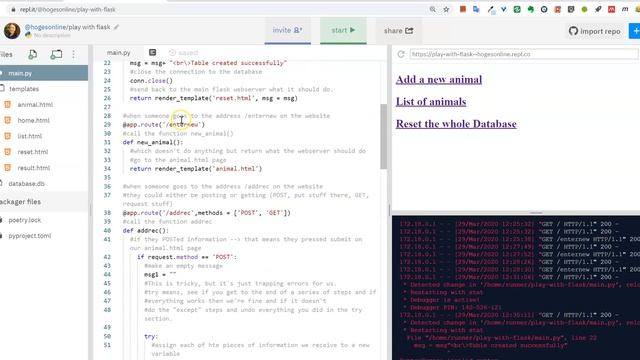
Task: Edit repl name with pencil icon
Action: click(x=116, y=27)
